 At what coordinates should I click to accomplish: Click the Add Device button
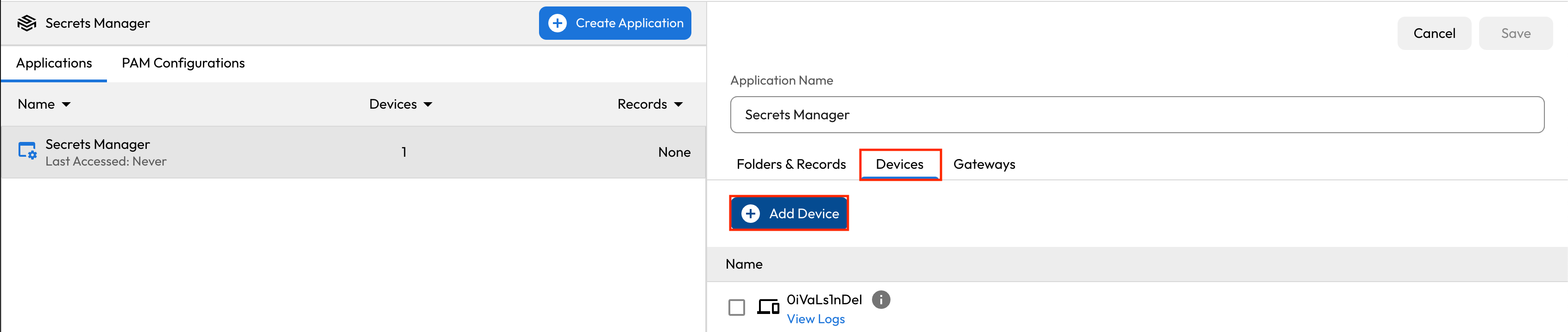790,214
